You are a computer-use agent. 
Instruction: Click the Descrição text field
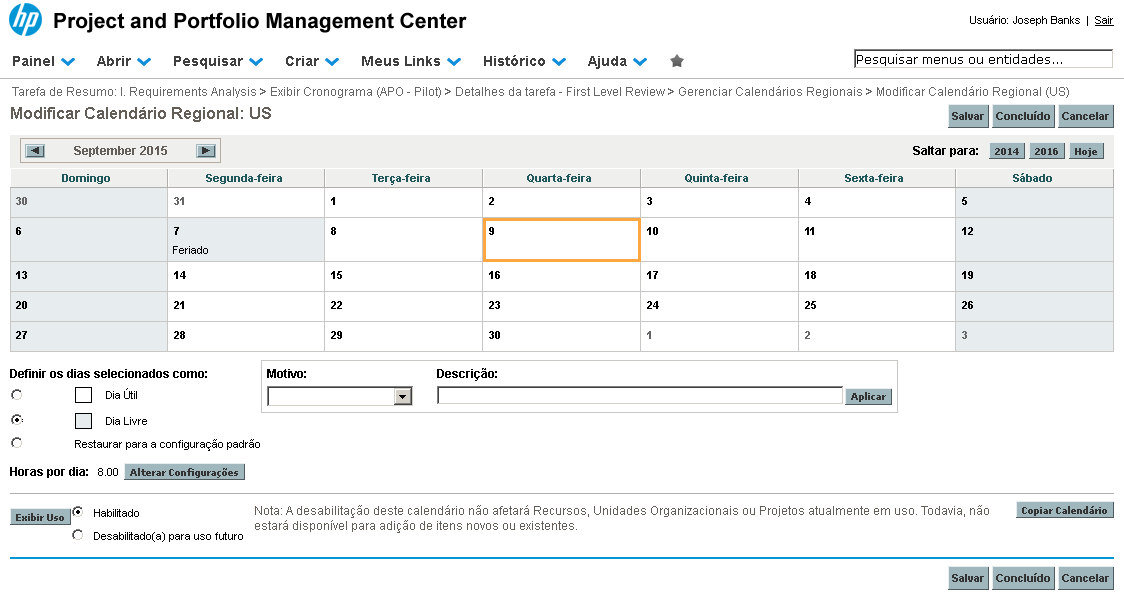point(640,396)
